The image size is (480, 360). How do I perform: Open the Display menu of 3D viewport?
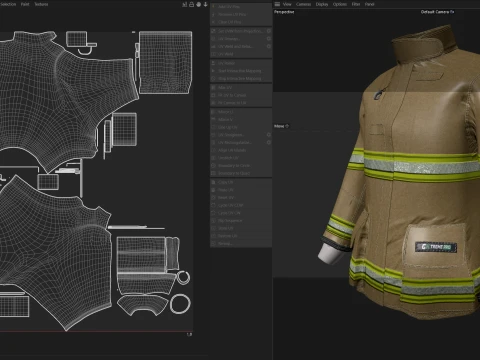point(322,4)
